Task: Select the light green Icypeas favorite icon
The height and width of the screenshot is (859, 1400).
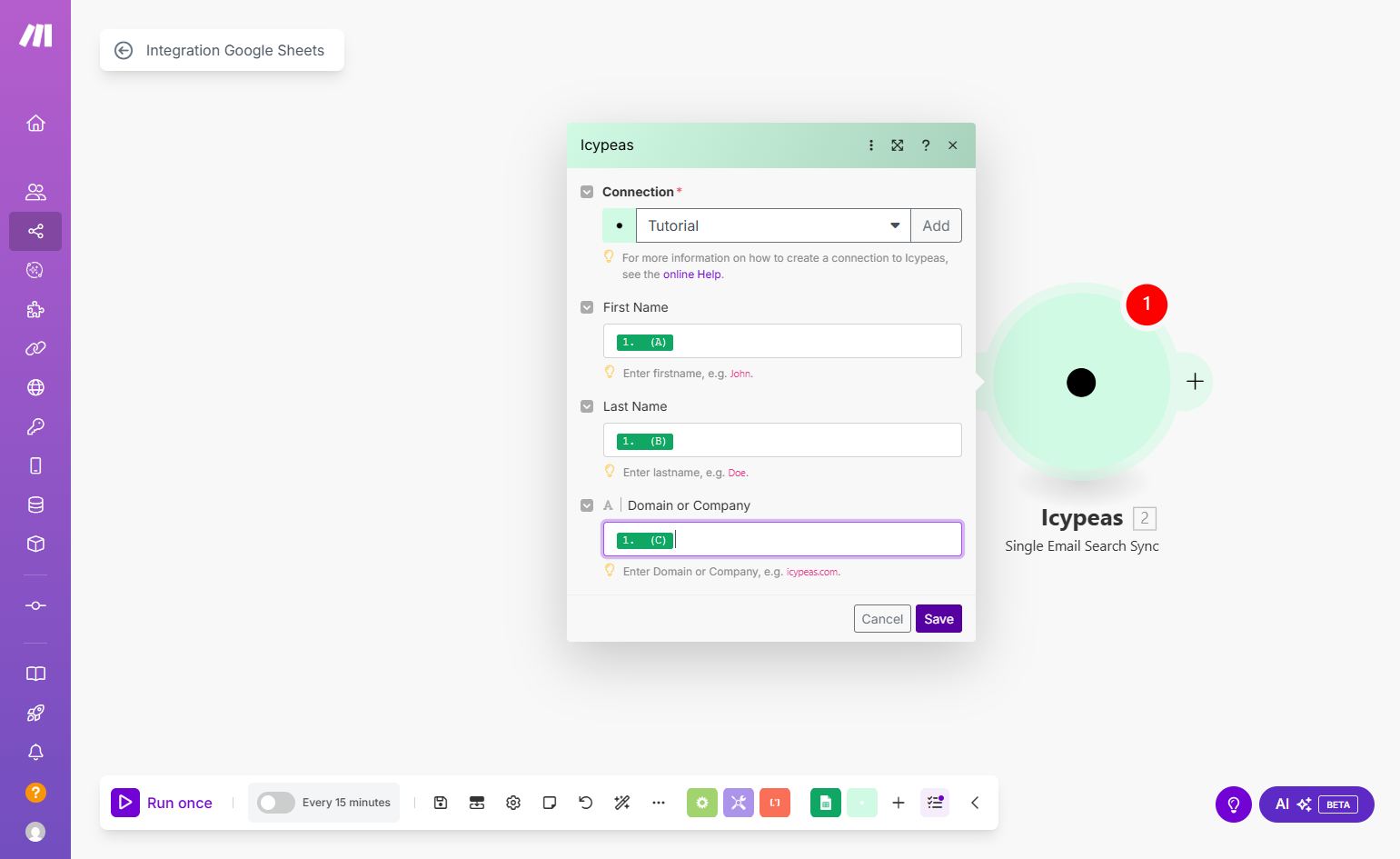Action: 862,803
